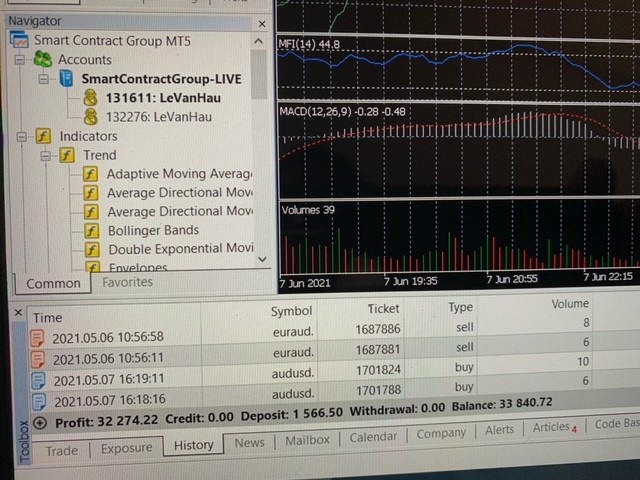Select account 131611: LeVanHau

coord(163,98)
